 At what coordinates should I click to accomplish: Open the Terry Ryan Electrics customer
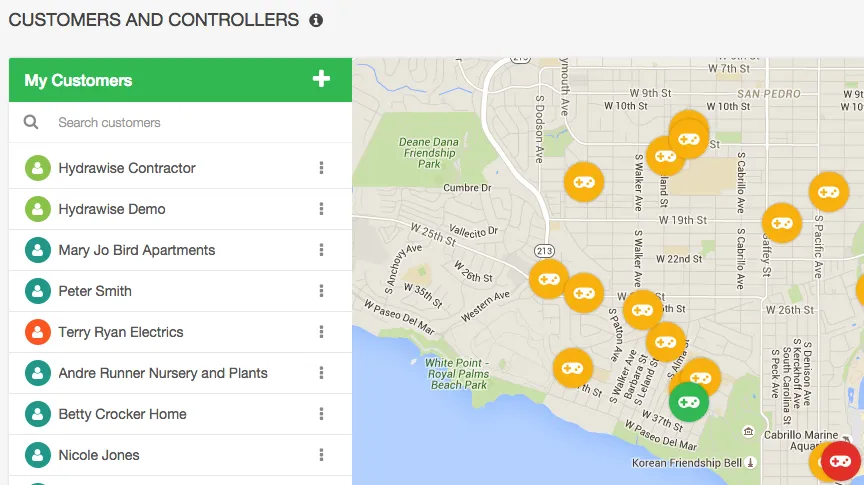point(121,332)
